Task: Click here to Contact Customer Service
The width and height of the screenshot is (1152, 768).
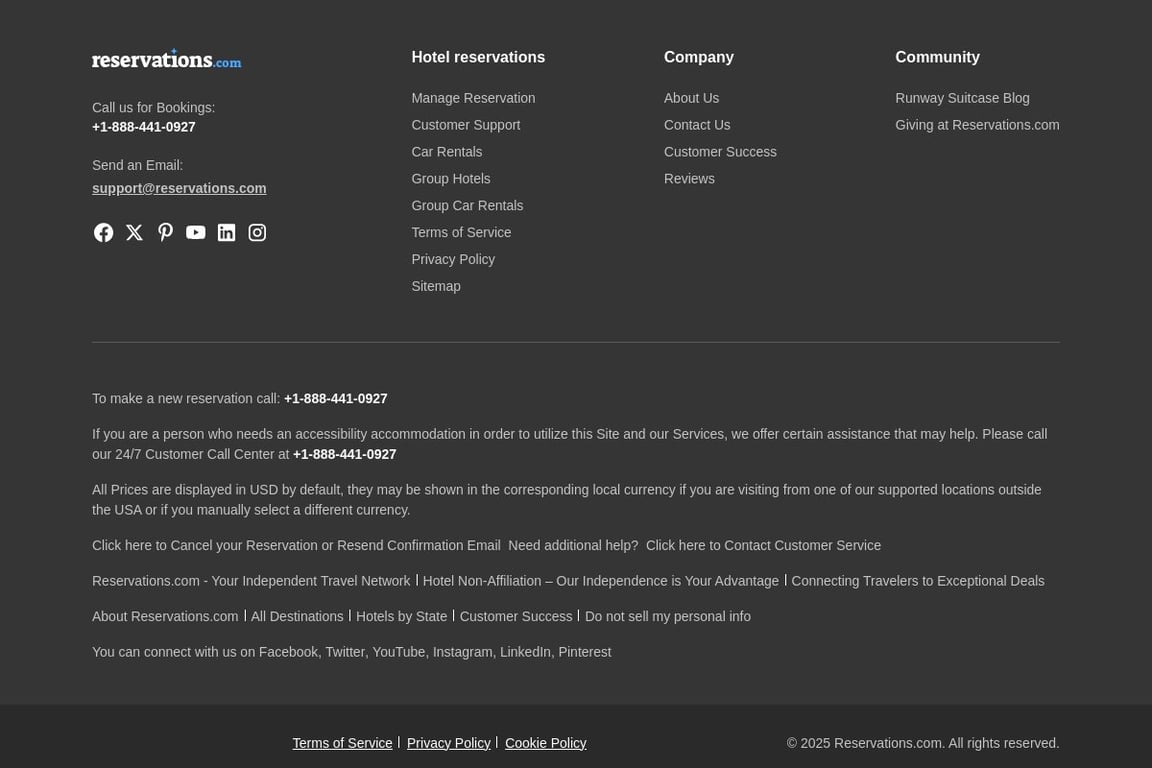Action: point(763,545)
